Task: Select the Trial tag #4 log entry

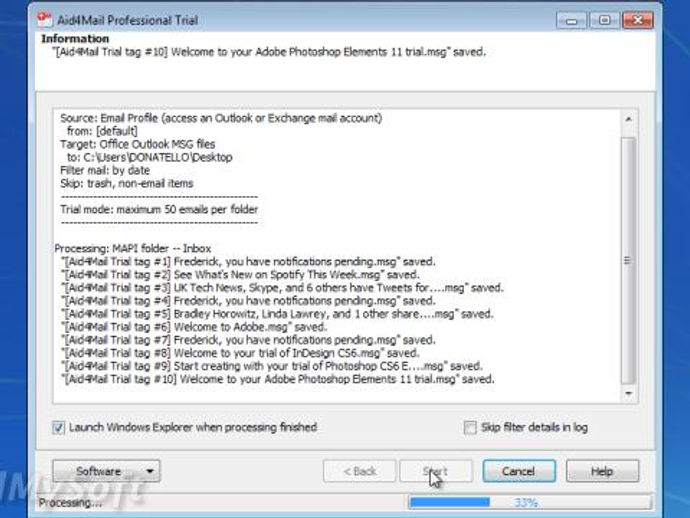Action: [x=248, y=301]
